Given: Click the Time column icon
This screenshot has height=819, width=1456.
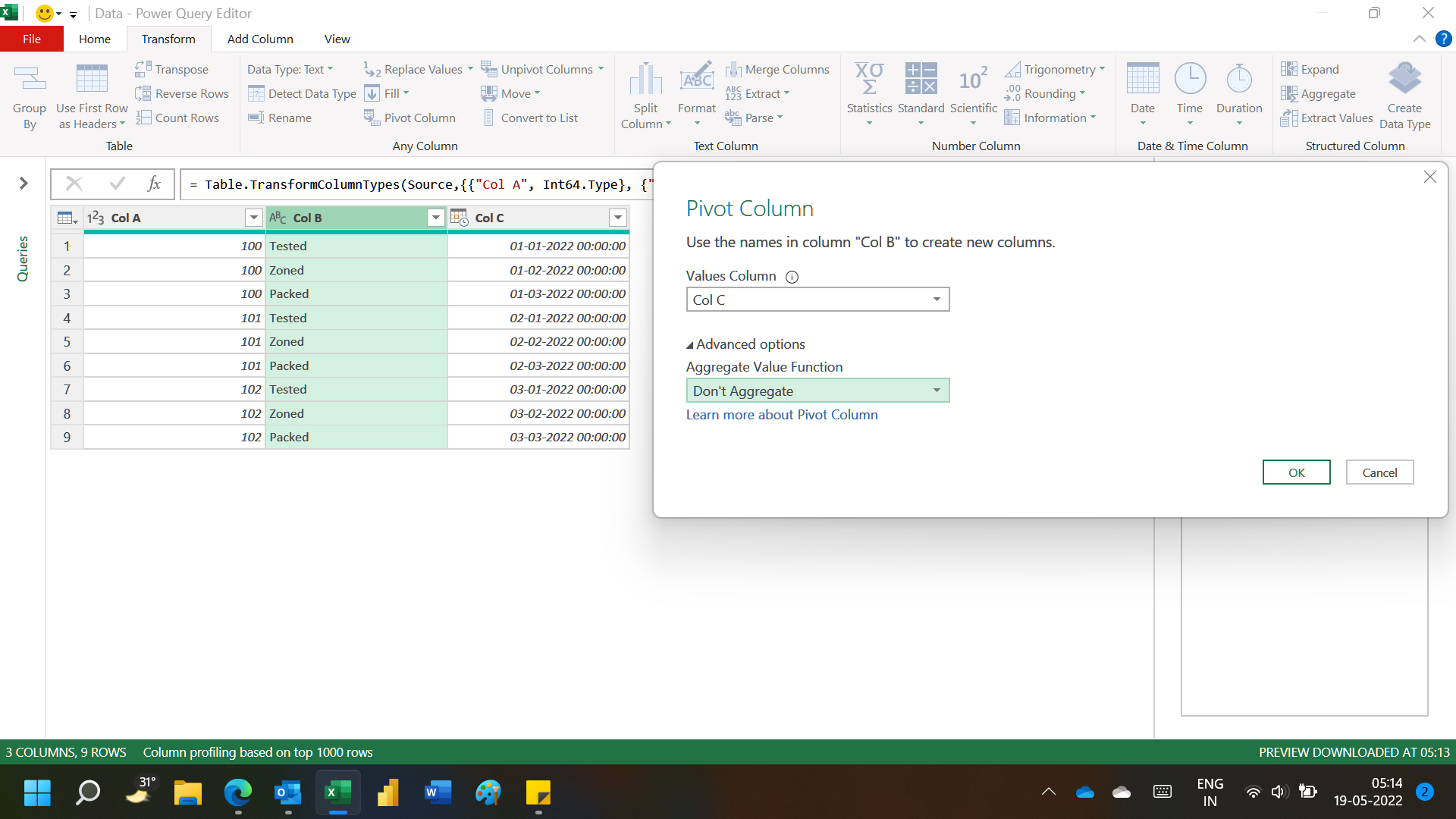Looking at the screenshot, I should (1190, 79).
